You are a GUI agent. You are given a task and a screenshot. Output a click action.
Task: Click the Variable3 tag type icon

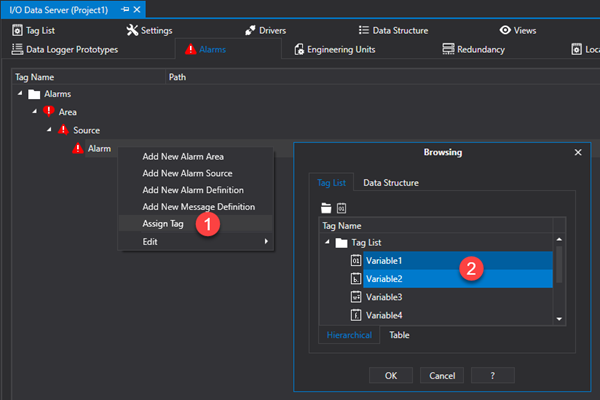pyautogui.click(x=355, y=297)
